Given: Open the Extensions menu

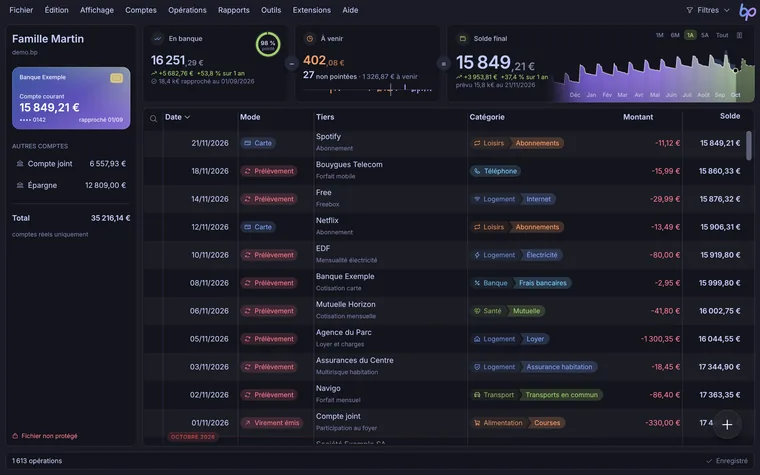Looking at the screenshot, I should coord(311,10).
